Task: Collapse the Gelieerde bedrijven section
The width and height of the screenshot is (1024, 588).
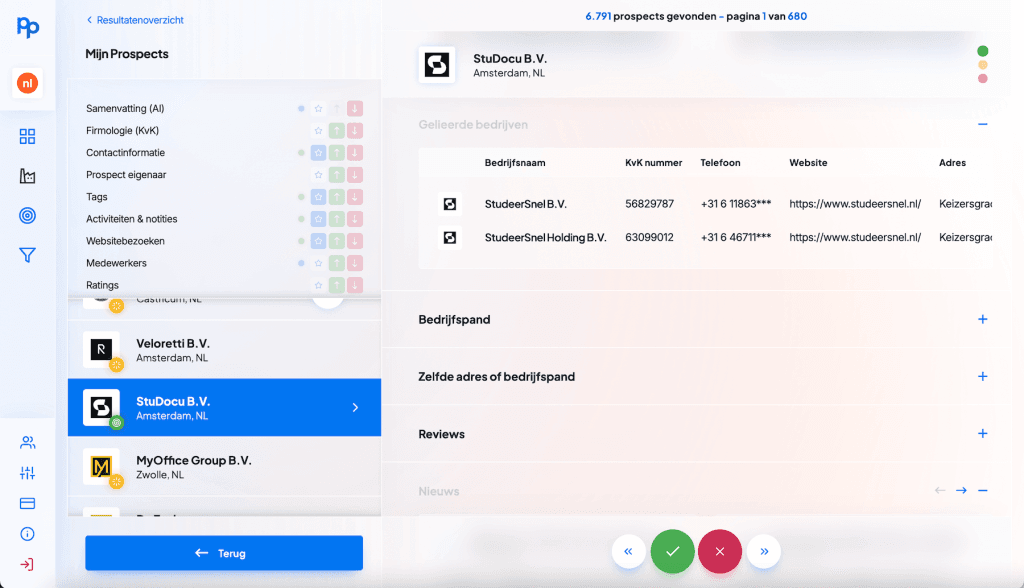Action: pyautogui.click(x=982, y=125)
